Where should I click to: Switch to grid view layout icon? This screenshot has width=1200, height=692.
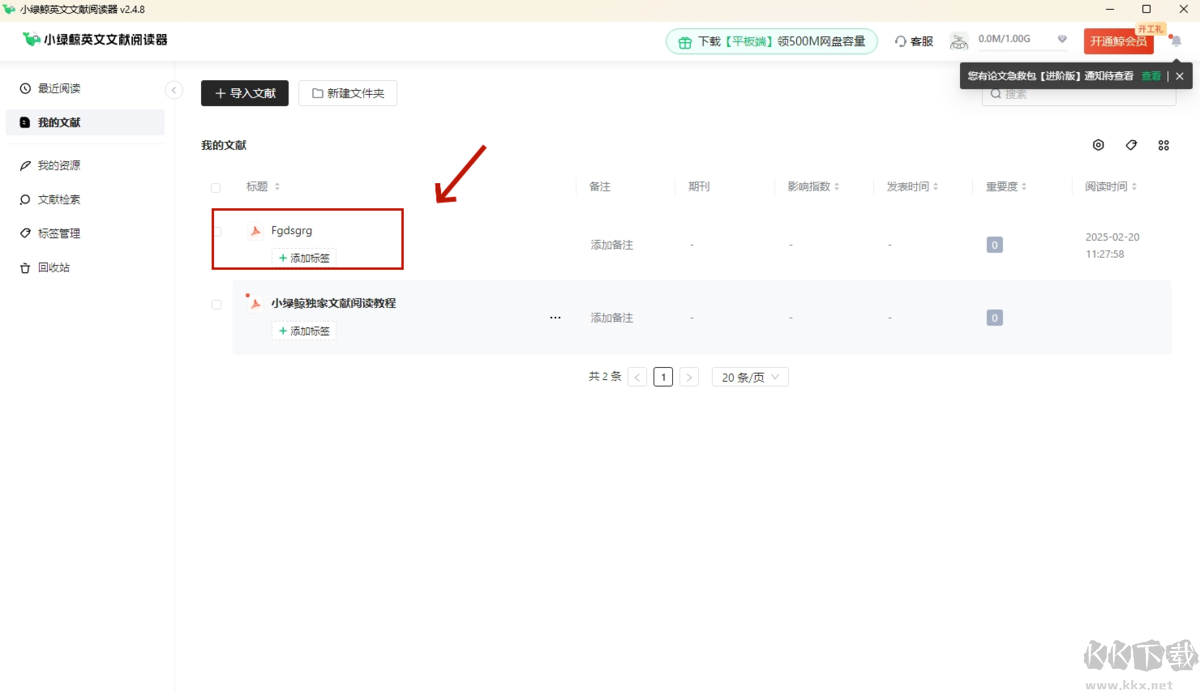click(x=1163, y=145)
